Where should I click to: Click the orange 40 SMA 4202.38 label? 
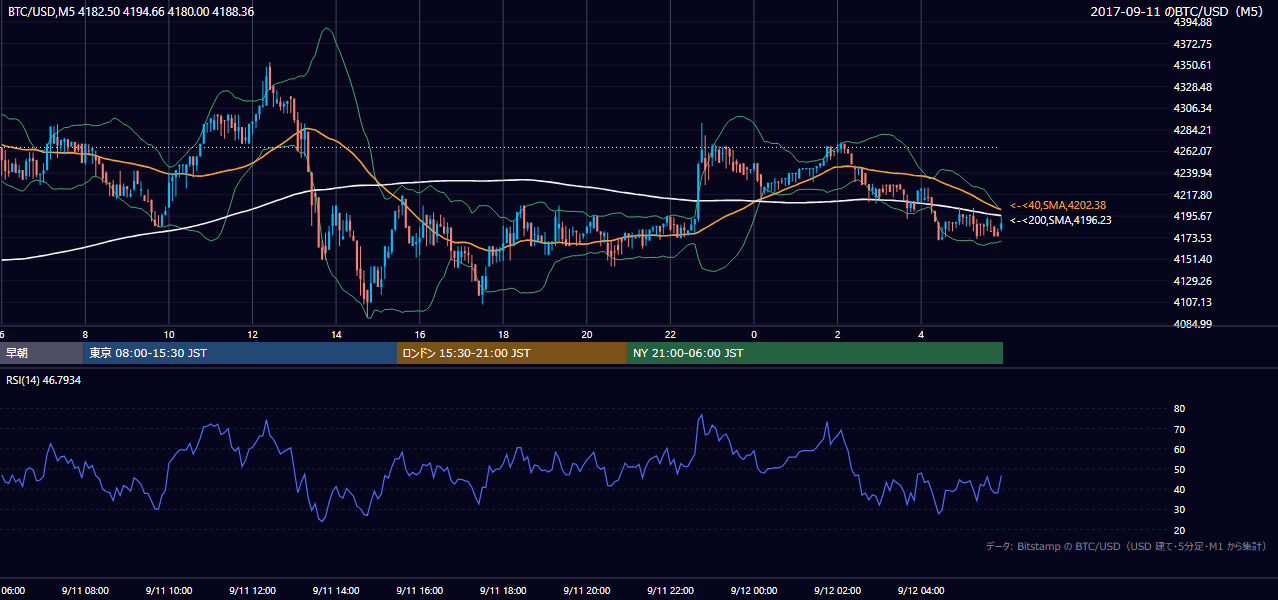(1058, 205)
